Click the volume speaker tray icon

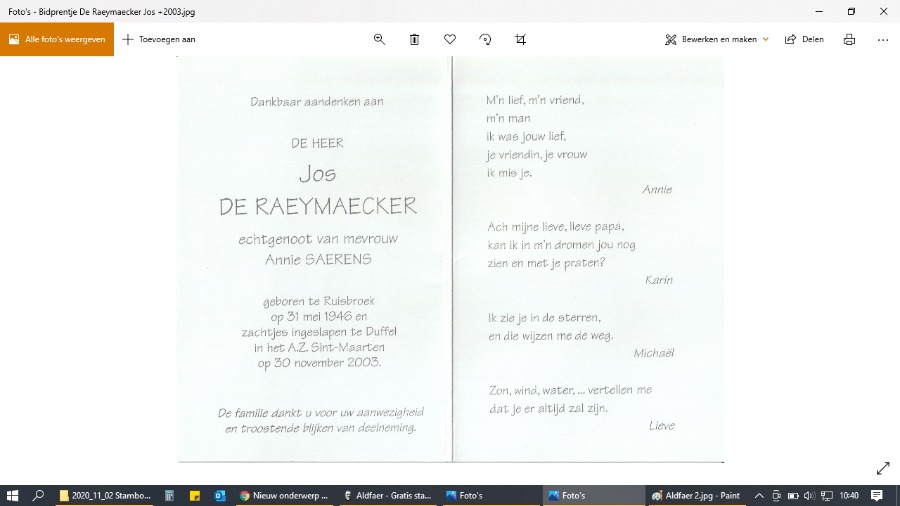pyautogui.click(x=808, y=495)
